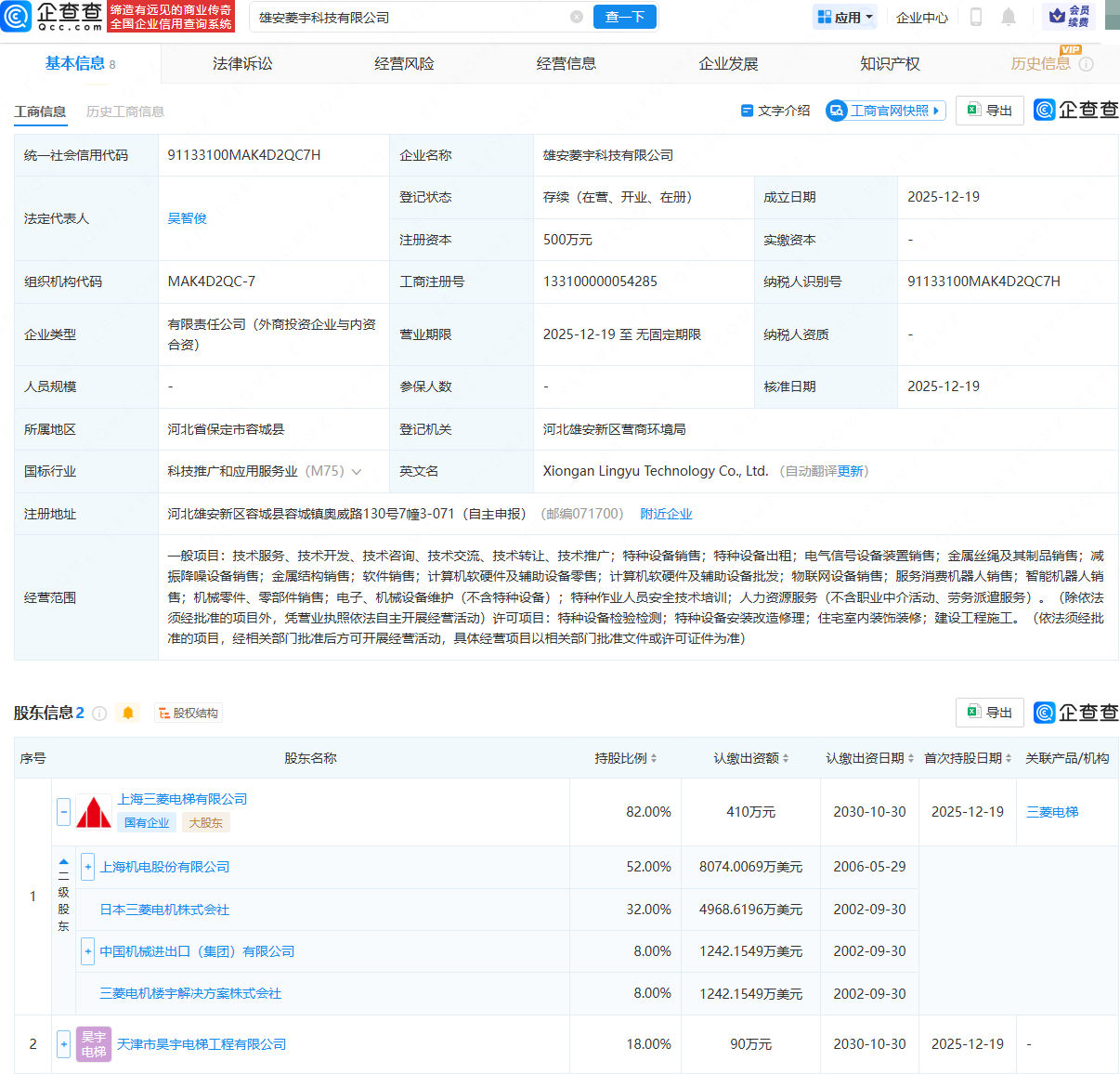Collapse 上海三菱电梯有限公司 shareholder row
This screenshot has height=1074, width=1120.
63,812
